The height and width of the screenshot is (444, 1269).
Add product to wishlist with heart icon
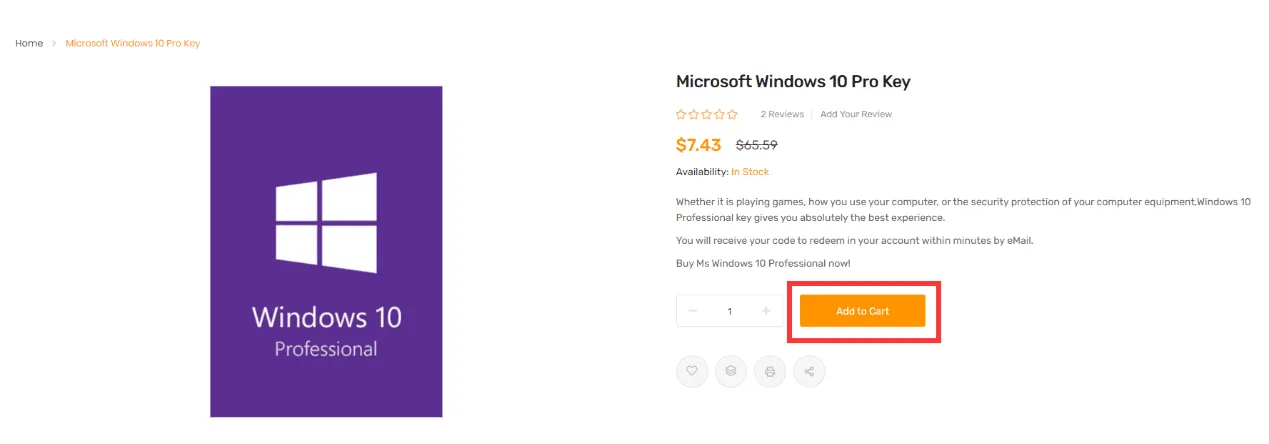coord(691,371)
